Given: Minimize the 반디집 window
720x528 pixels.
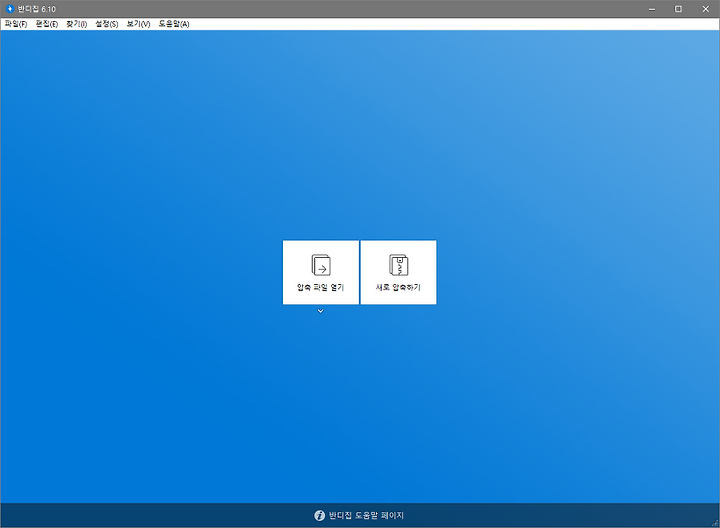Looking at the screenshot, I should [652, 9].
